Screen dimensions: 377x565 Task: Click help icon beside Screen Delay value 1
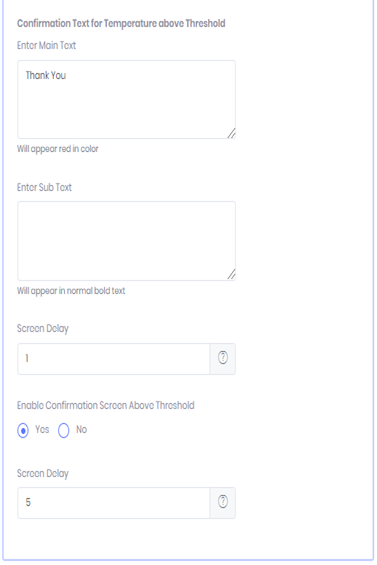coord(223,358)
